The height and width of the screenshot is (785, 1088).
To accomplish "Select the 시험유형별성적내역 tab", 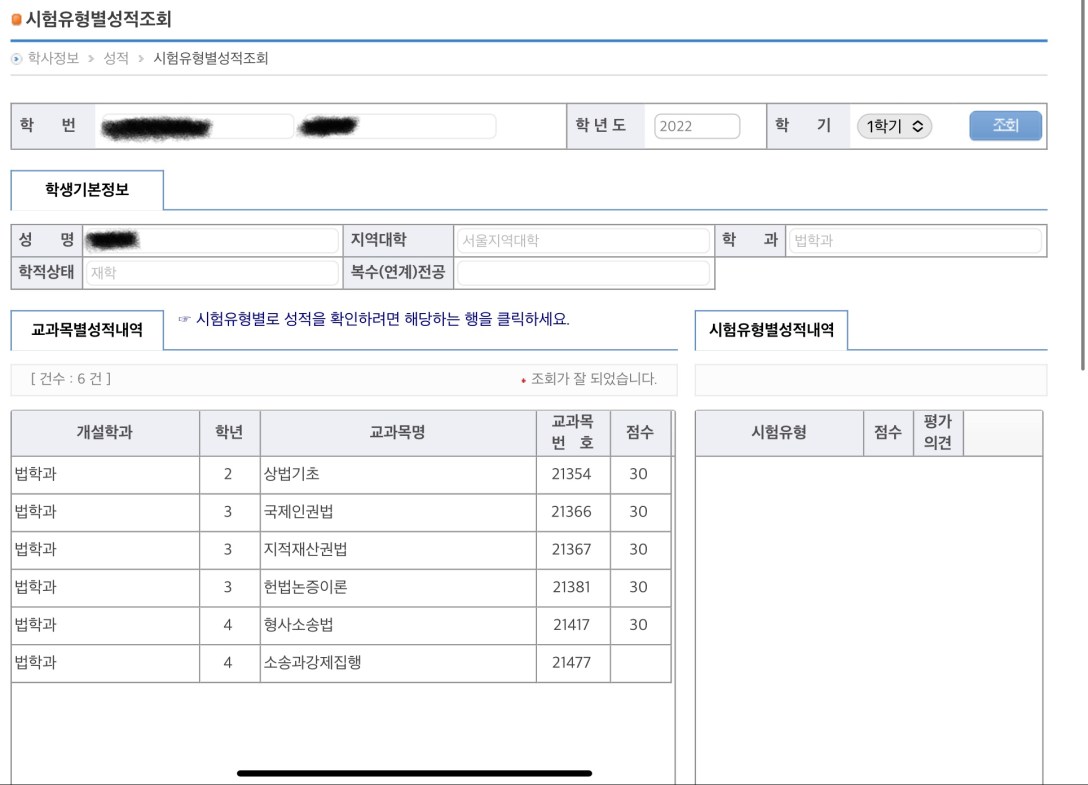I will [771, 330].
